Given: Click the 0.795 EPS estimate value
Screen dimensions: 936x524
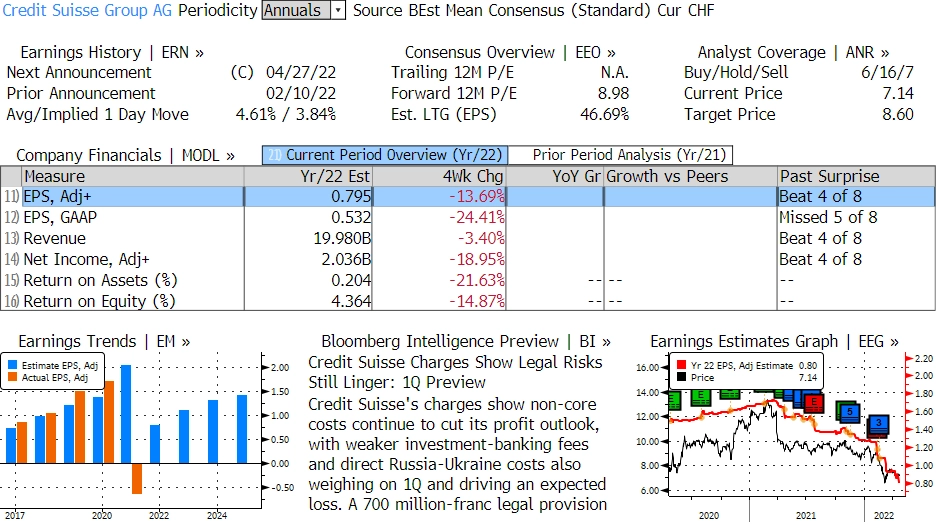Looking at the screenshot, I should (351, 196).
